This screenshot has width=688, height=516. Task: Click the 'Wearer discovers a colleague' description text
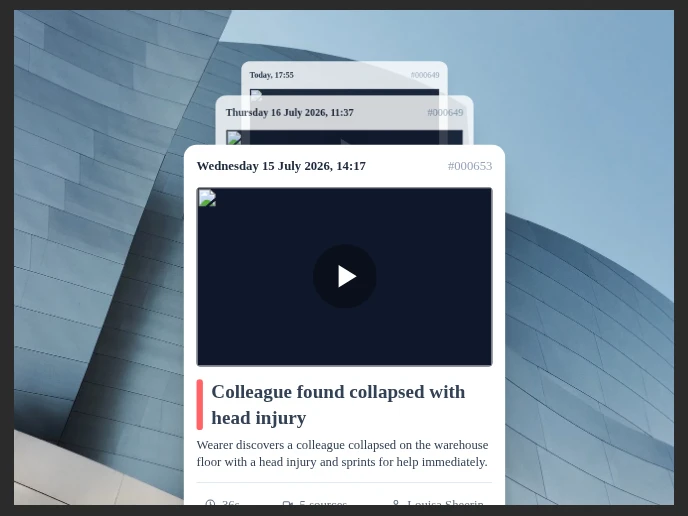[x=342, y=453]
